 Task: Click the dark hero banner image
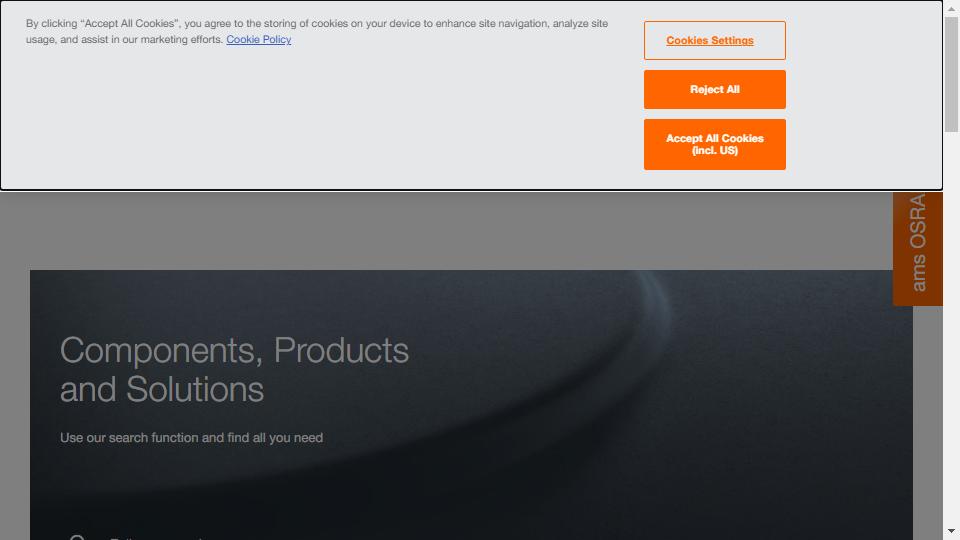471,405
